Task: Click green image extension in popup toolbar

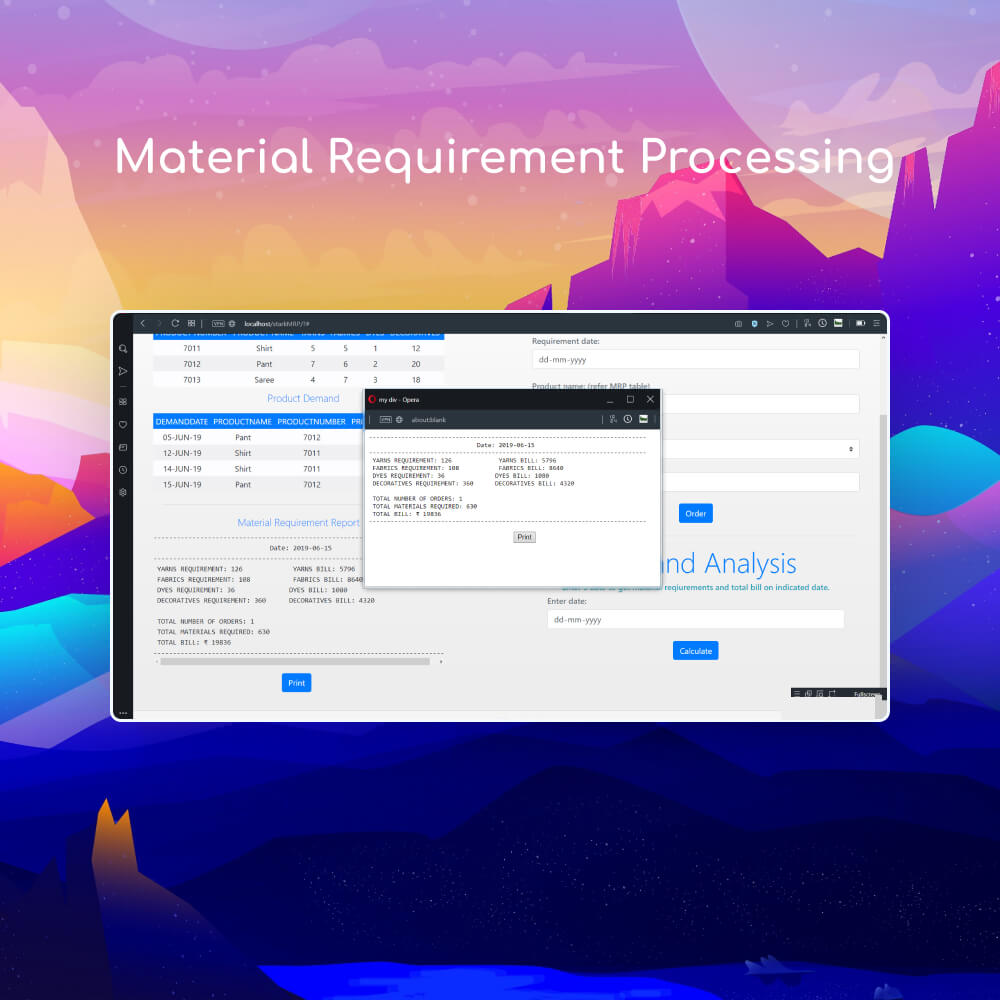Action: tap(643, 419)
